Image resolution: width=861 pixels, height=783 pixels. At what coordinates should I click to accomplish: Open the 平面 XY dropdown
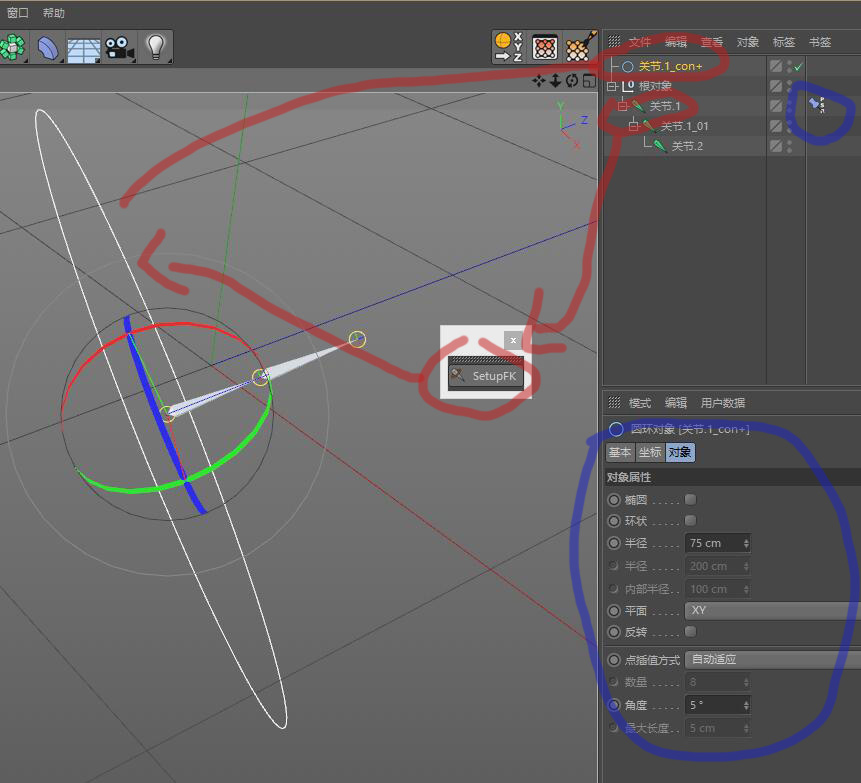tap(770, 610)
